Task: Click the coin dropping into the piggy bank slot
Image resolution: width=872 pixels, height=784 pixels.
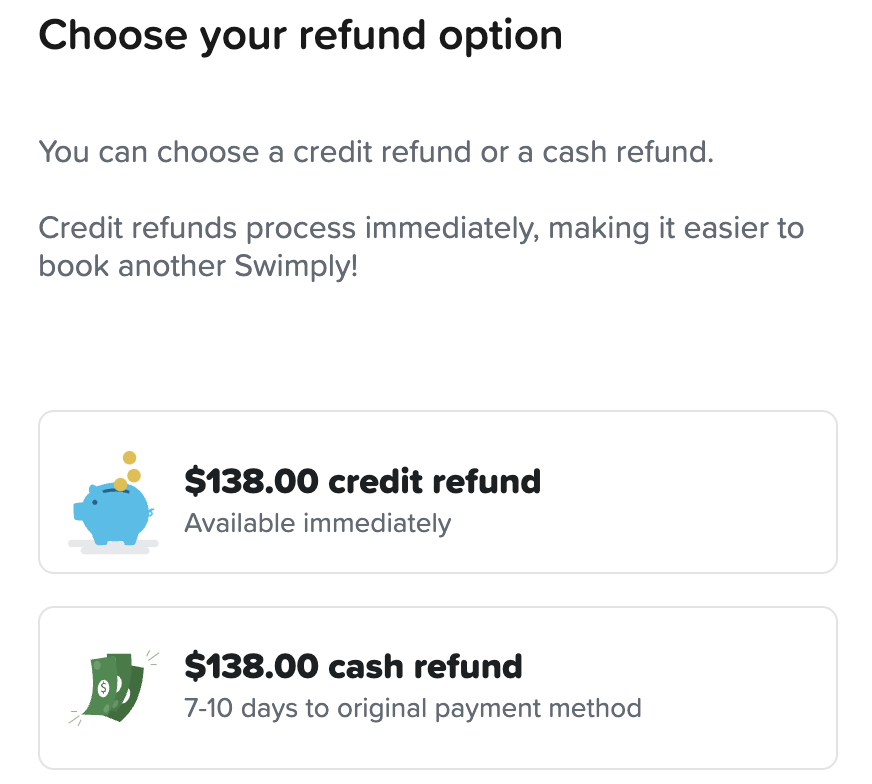Action: pos(121,484)
